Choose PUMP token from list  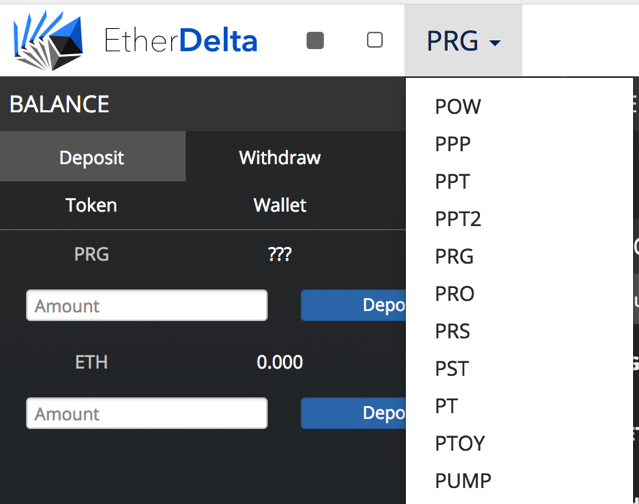463,481
